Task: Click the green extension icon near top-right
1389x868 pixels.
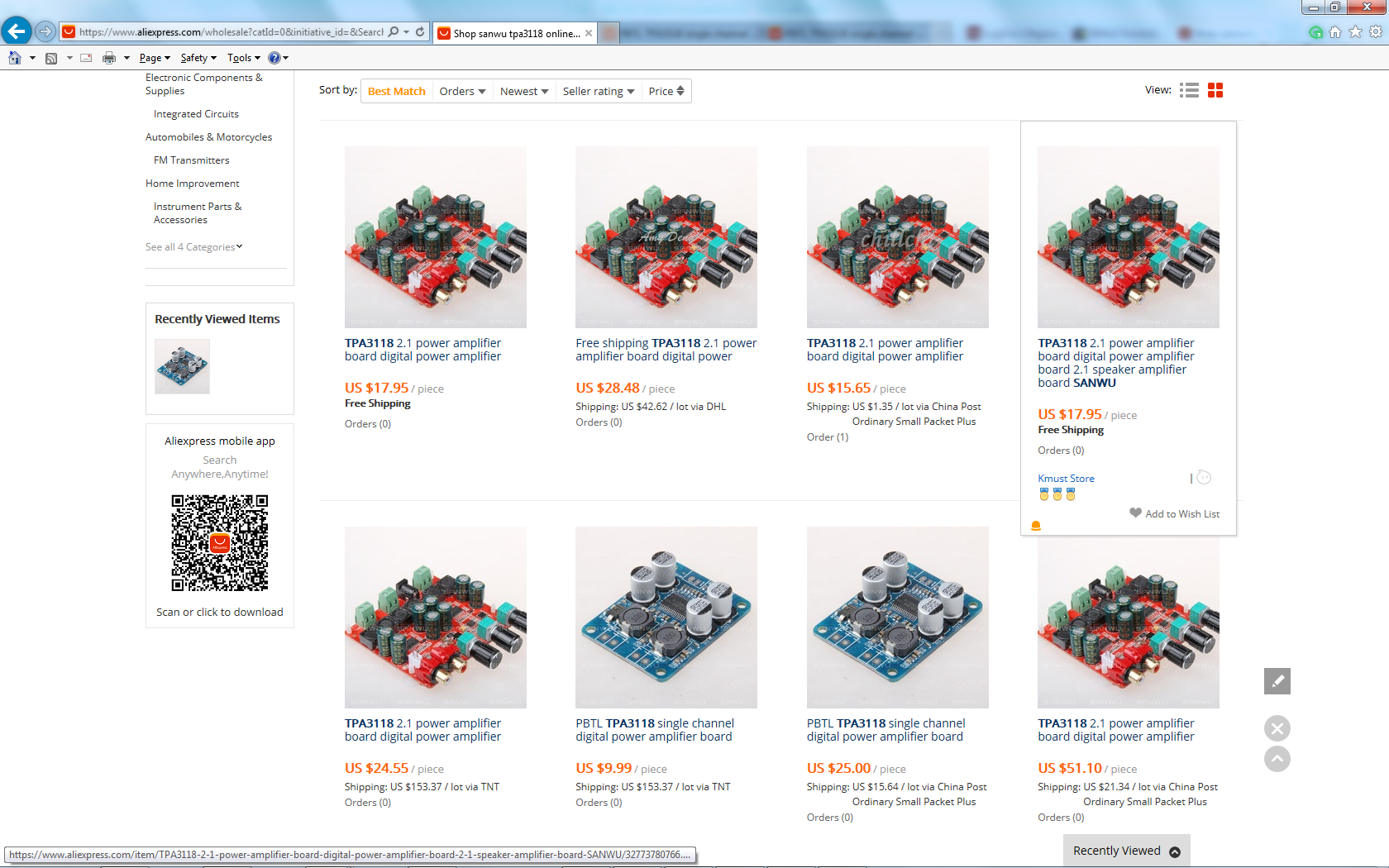Action: tap(1315, 32)
